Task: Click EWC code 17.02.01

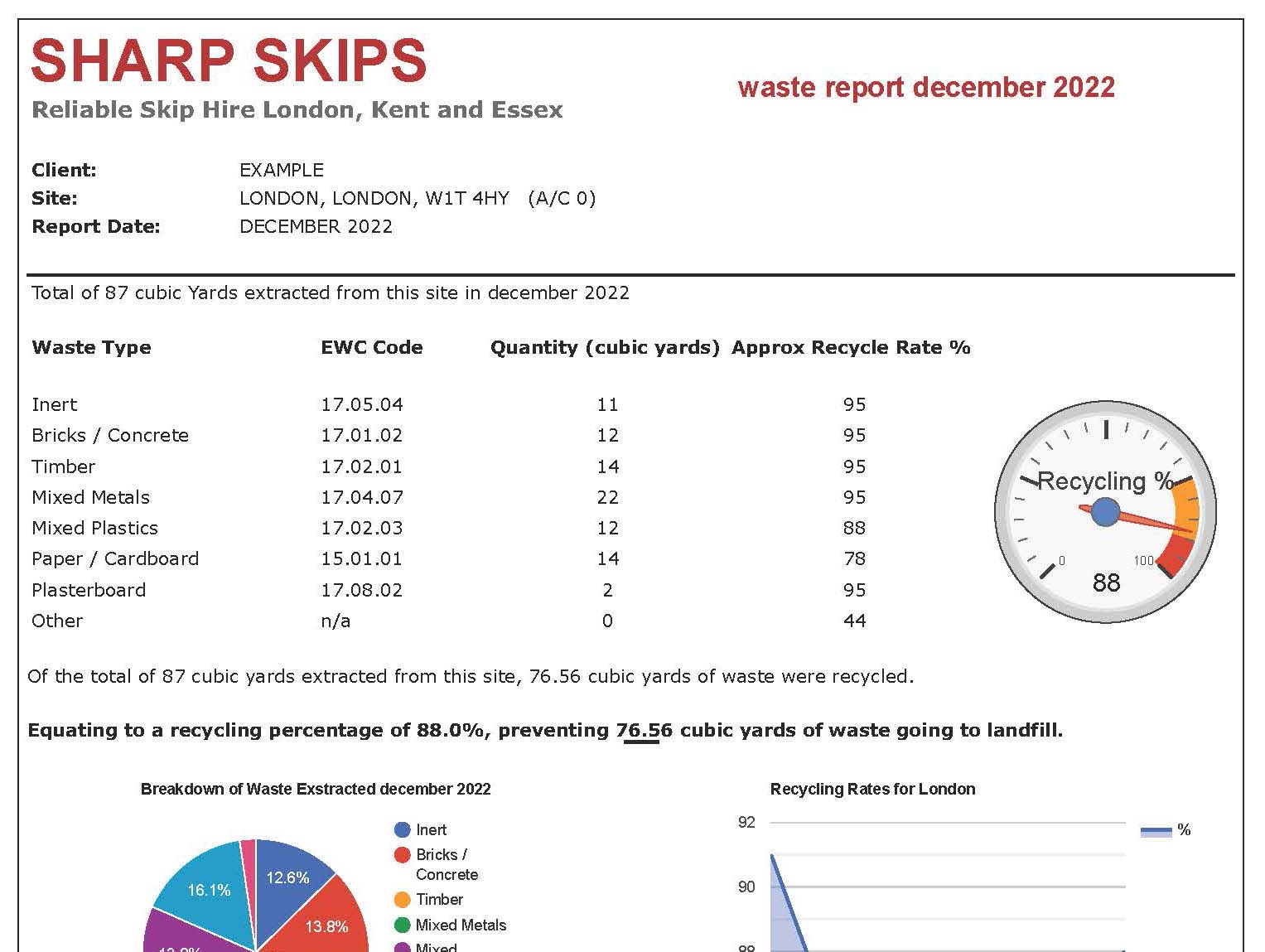Action: 361,466
